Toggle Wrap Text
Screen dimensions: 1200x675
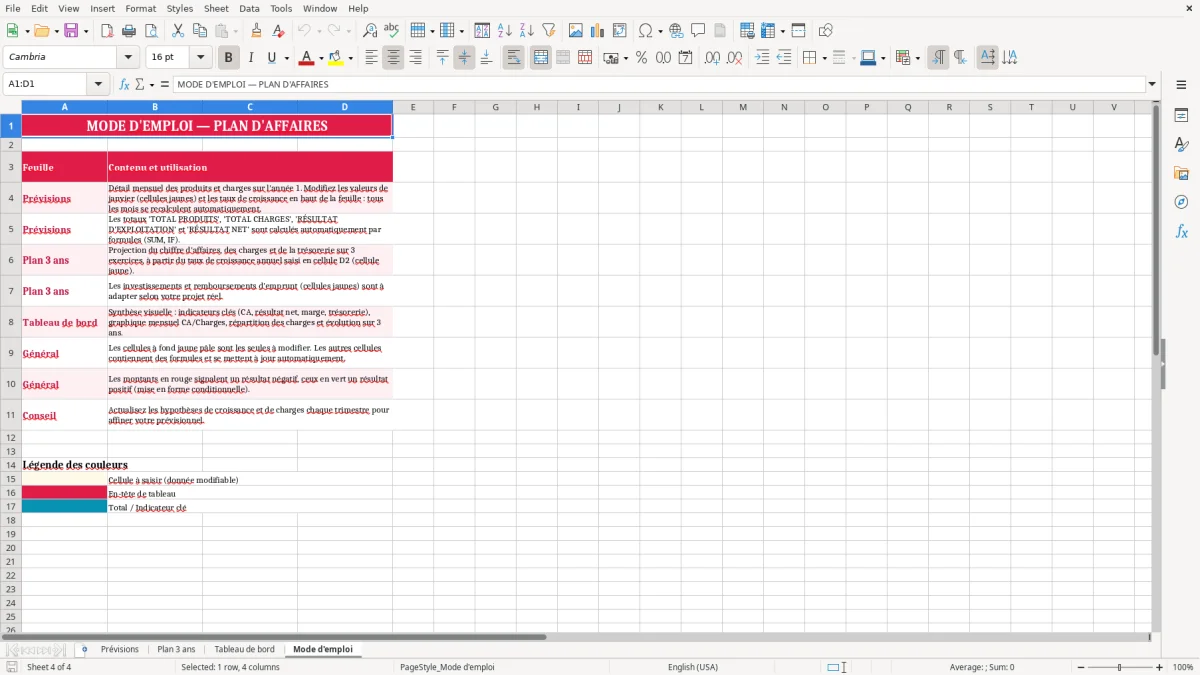click(514, 58)
